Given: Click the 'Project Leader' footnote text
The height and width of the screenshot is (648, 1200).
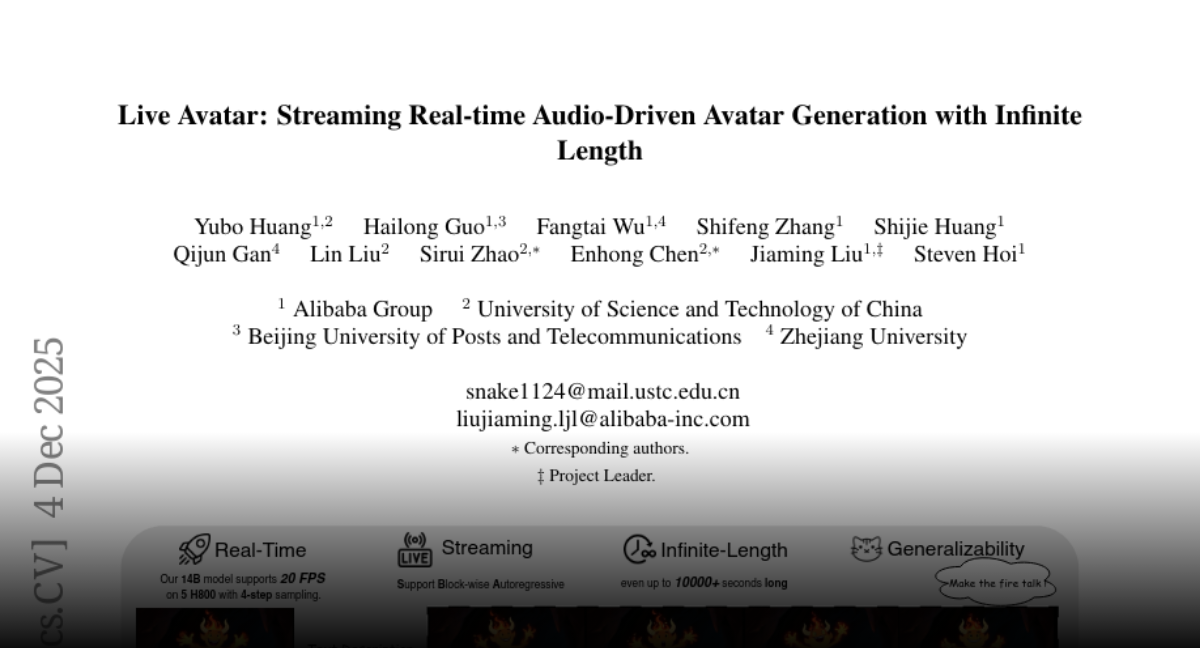Looking at the screenshot, I should tap(601, 476).
